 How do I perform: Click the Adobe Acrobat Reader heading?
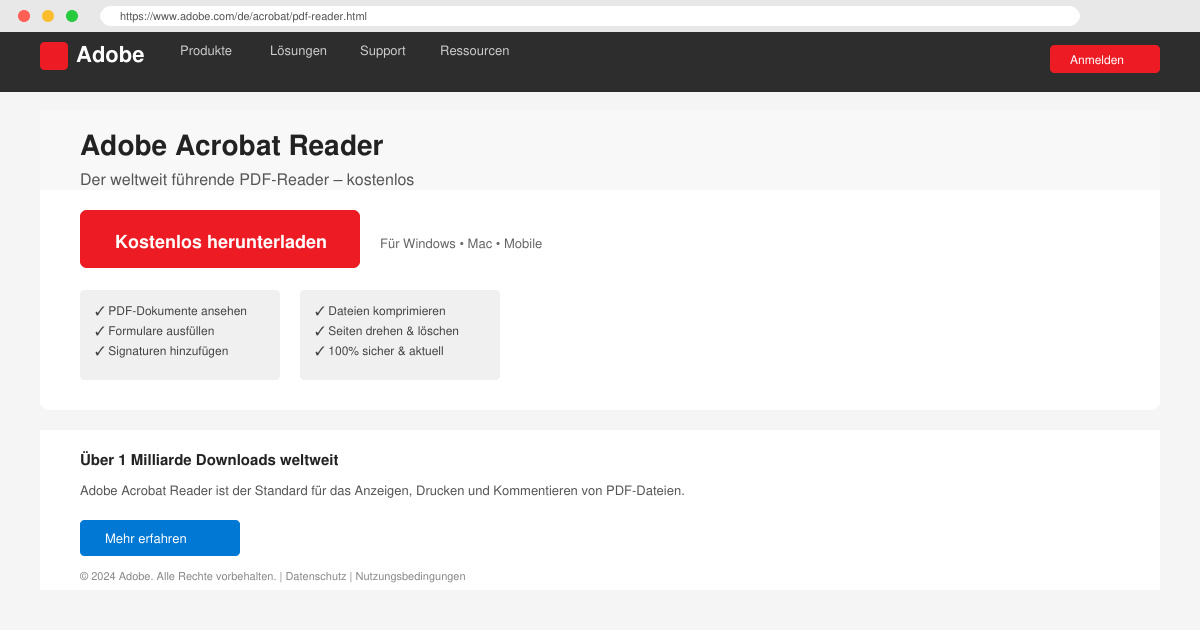(232, 145)
